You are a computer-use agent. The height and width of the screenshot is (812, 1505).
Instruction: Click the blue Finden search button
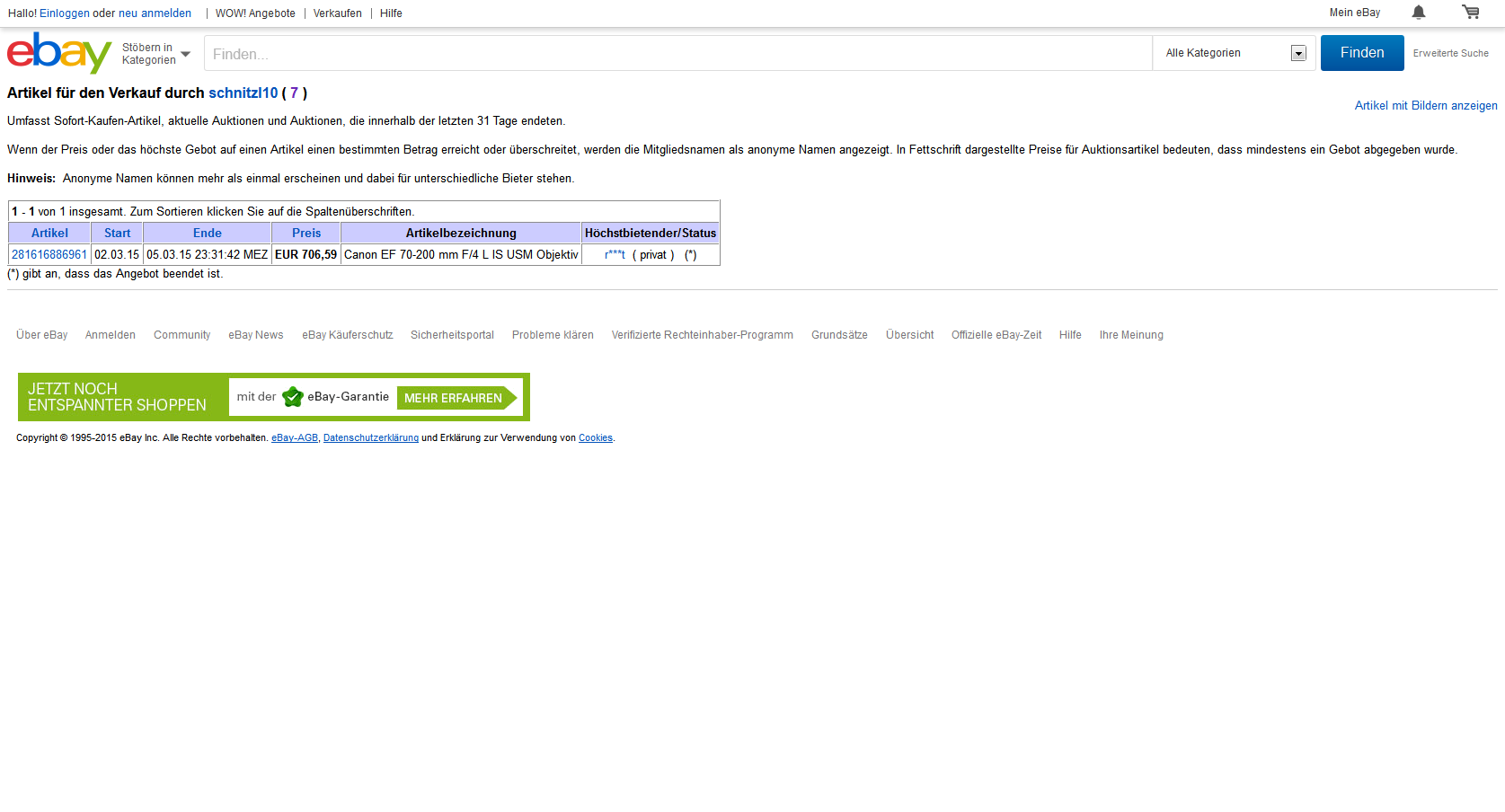(x=1361, y=53)
